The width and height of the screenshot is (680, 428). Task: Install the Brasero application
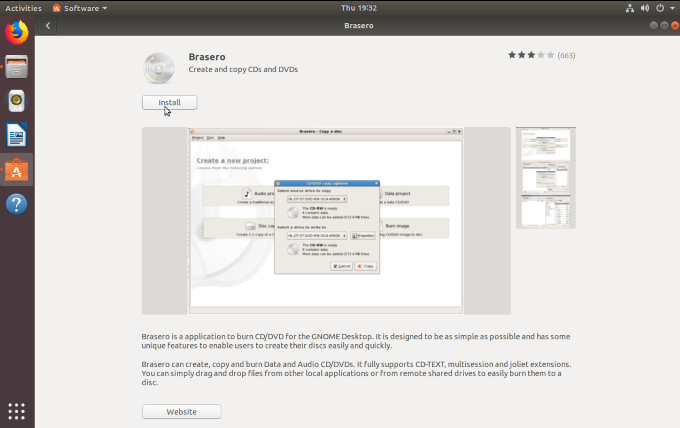tap(170, 102)
